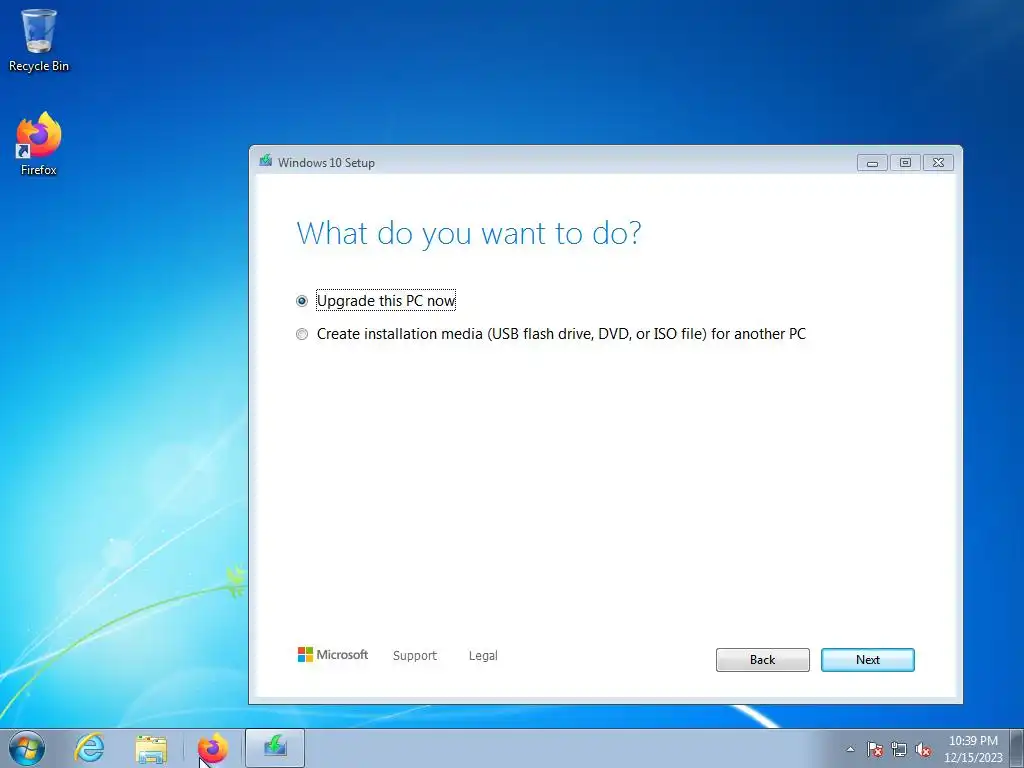The image size is (1024, 768).
Task: Open the Support link
Action: tap(415, 655)
